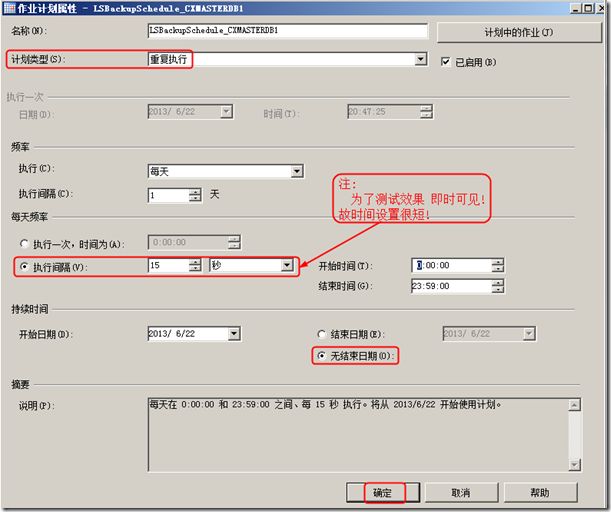Screen dimensions: 611x512
Task: Click the 结束时间 field showing 23:59:00
Action: 451,286
